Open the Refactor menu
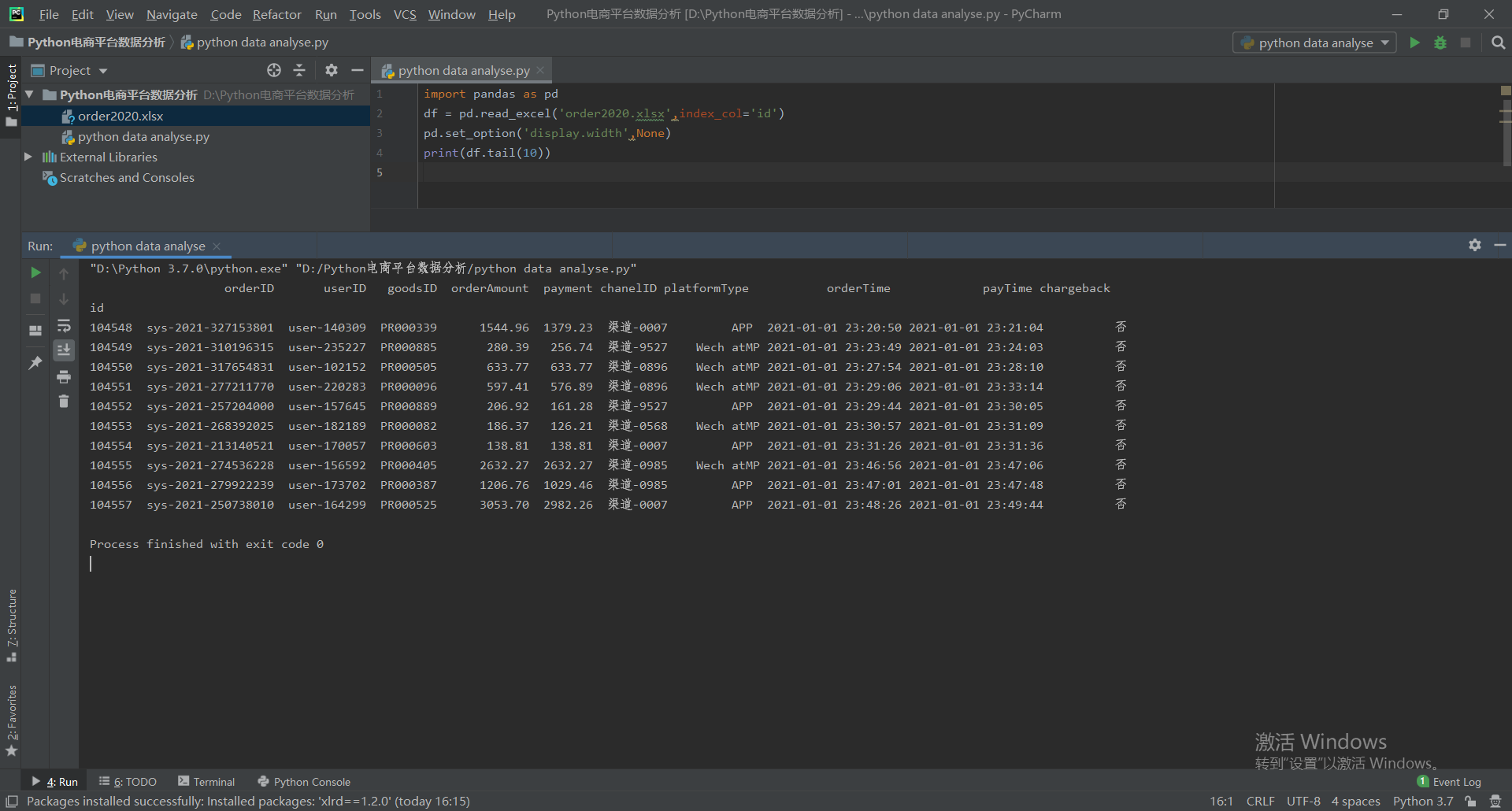The width and height of the screenshot is (1512, 811). (x=277, y=14)
